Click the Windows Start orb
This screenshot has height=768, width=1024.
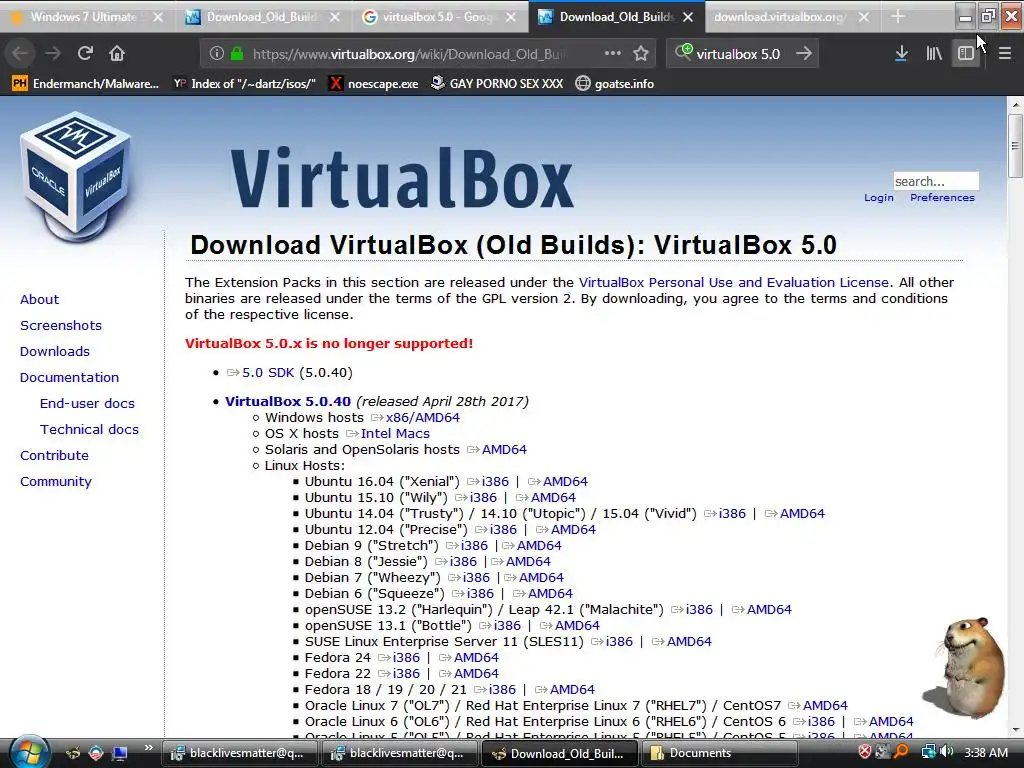(x=30, y=752)
